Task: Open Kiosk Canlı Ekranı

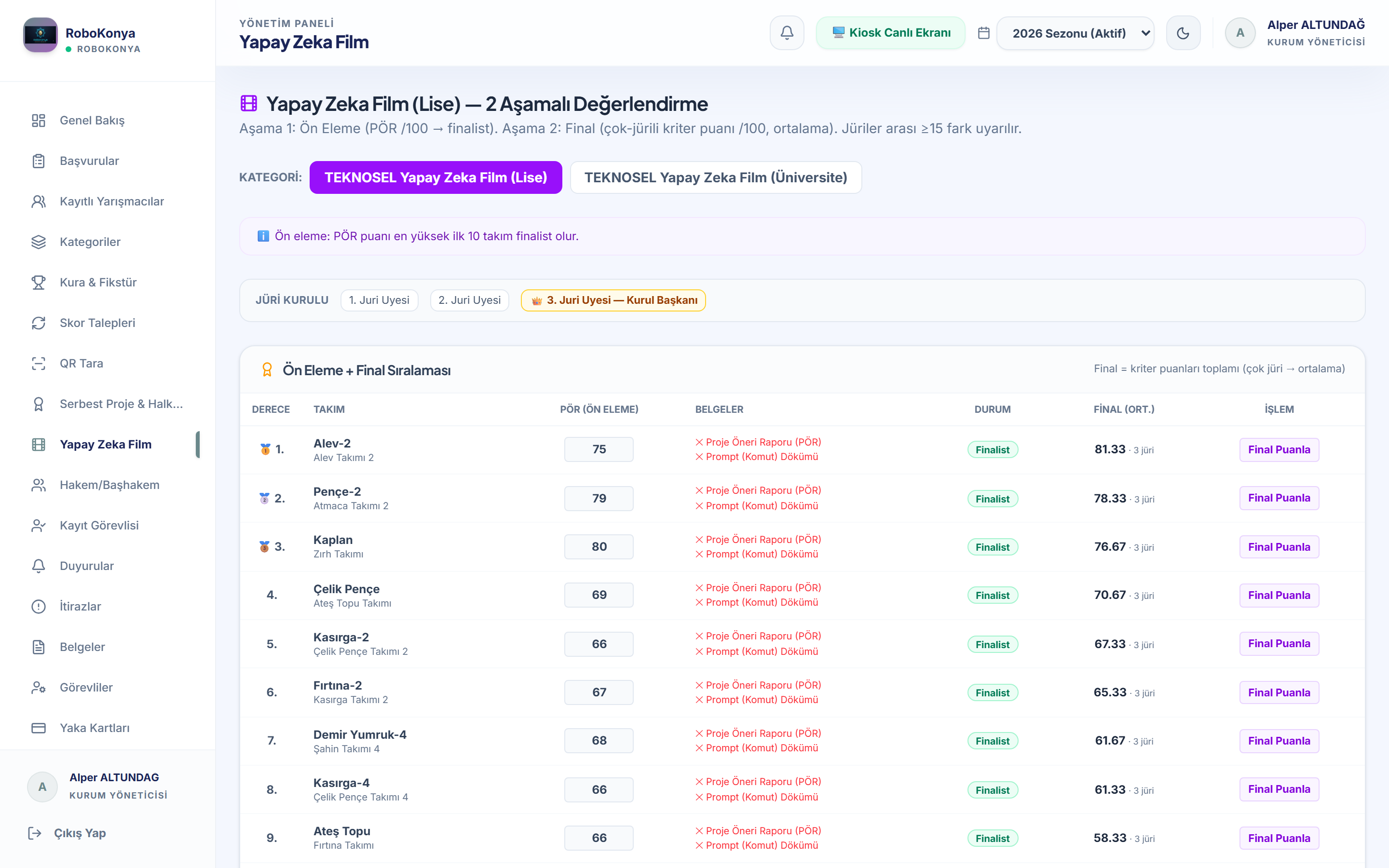Action: point(891,33)
